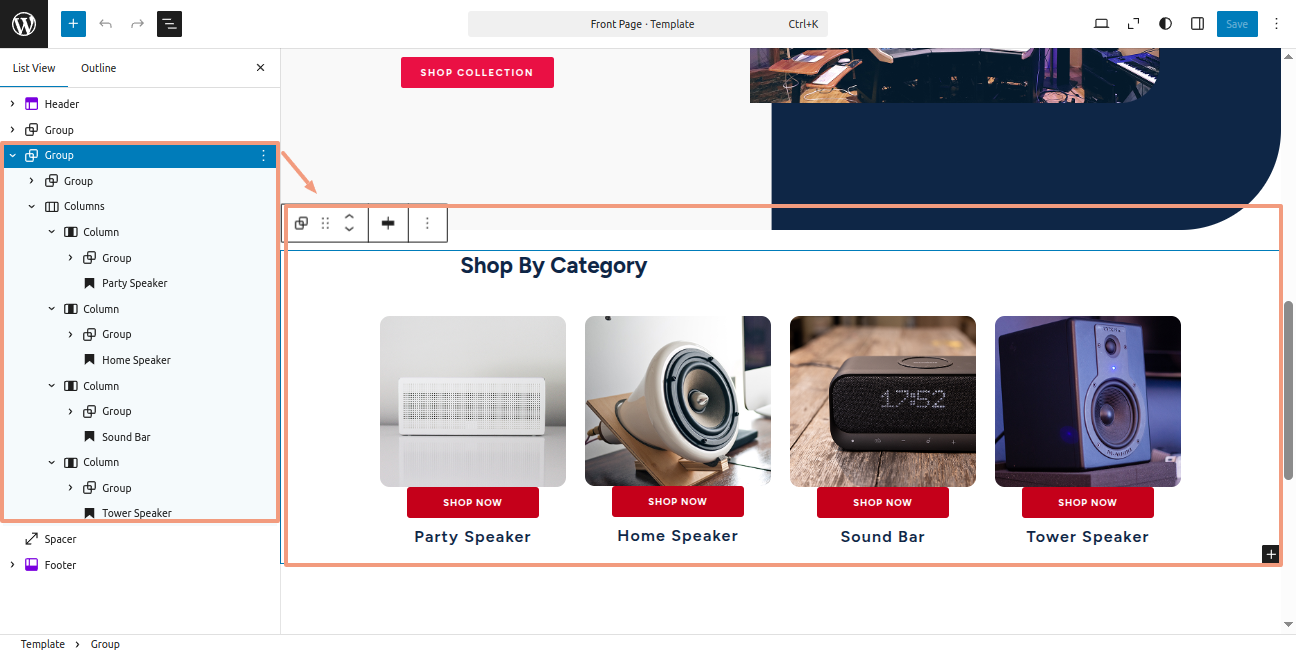The width and height of the screenshot is (1296, 654).
Task: Click the Tower Speaker product image
Action: [x=1088, y=401]
